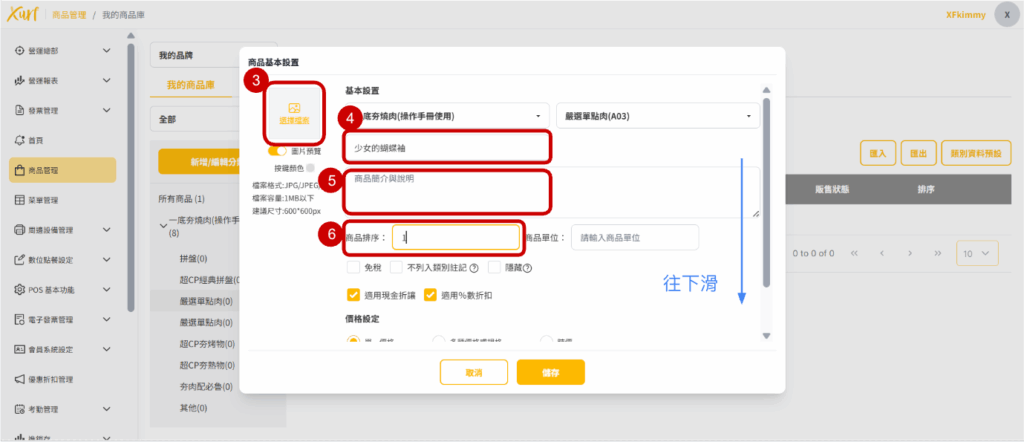Viewport: 1024px width, 442px height.
Task: Click the 儲存 save button
Action: coord(549,372)
